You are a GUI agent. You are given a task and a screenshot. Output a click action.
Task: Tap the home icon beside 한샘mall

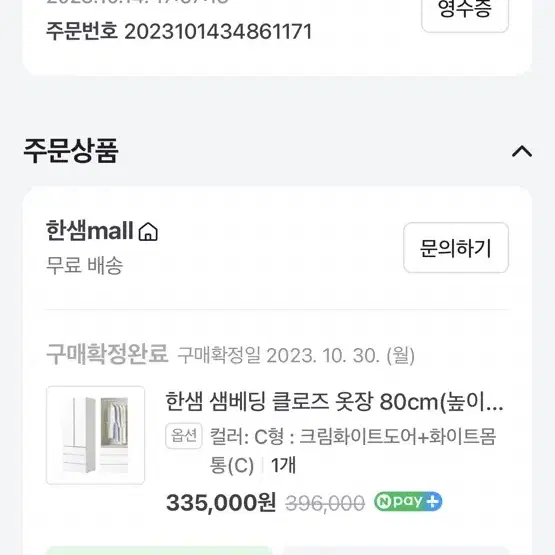point(148,232)
